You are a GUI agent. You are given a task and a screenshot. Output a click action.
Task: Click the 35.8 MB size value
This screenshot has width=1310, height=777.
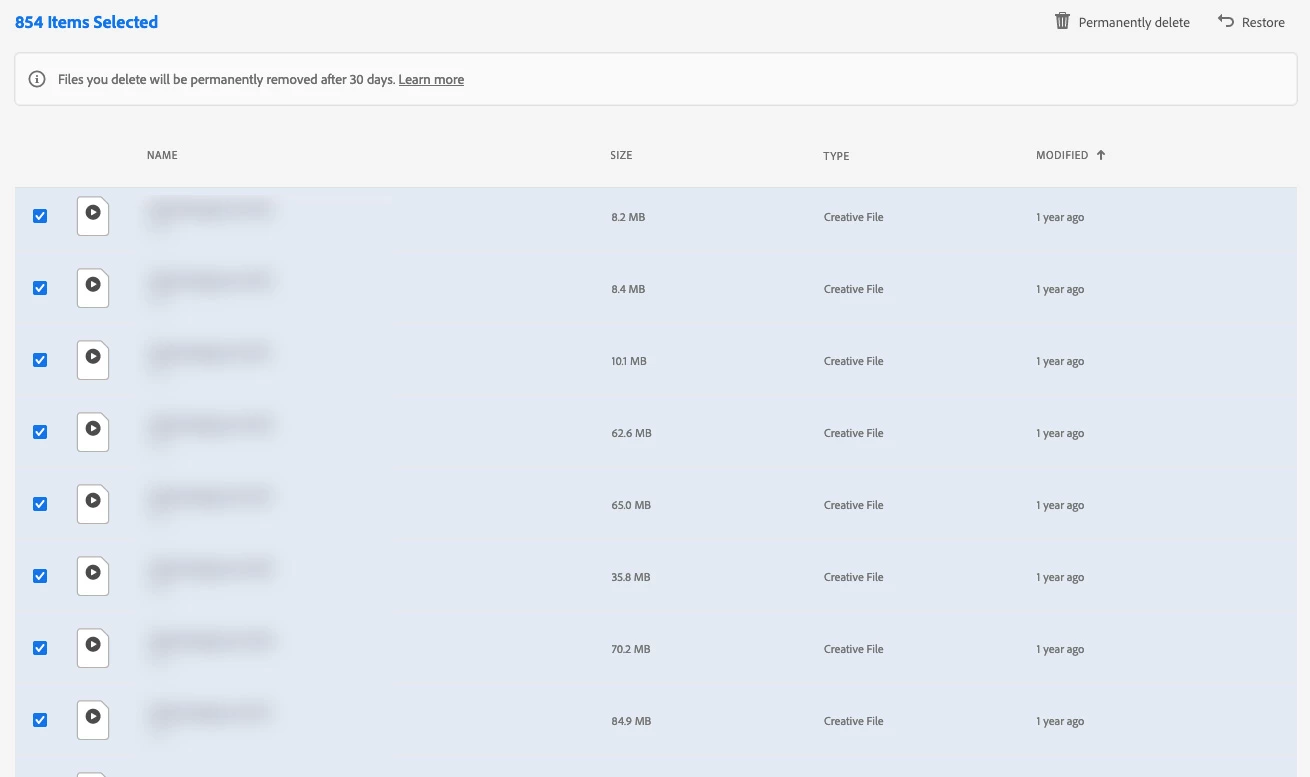[630, 577]
